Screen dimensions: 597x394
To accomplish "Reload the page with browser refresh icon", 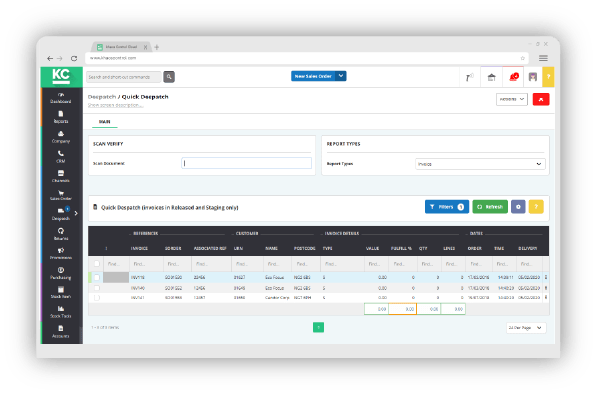I will pyautogui.click(x=74, y=58).
